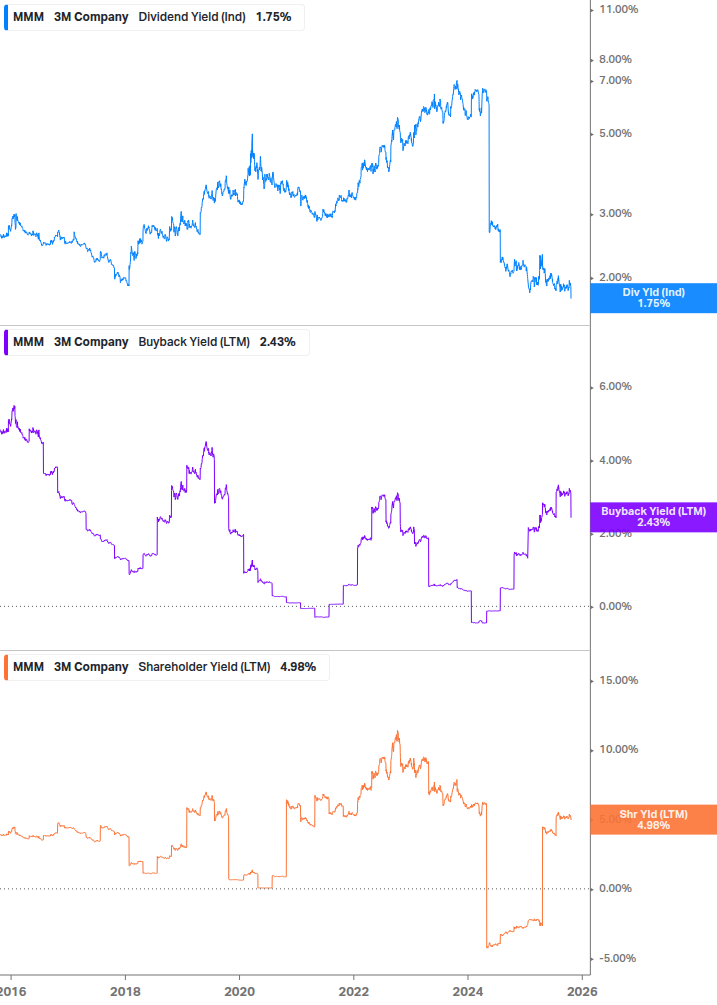Click the purple Buyback Yield color marker

7,342
